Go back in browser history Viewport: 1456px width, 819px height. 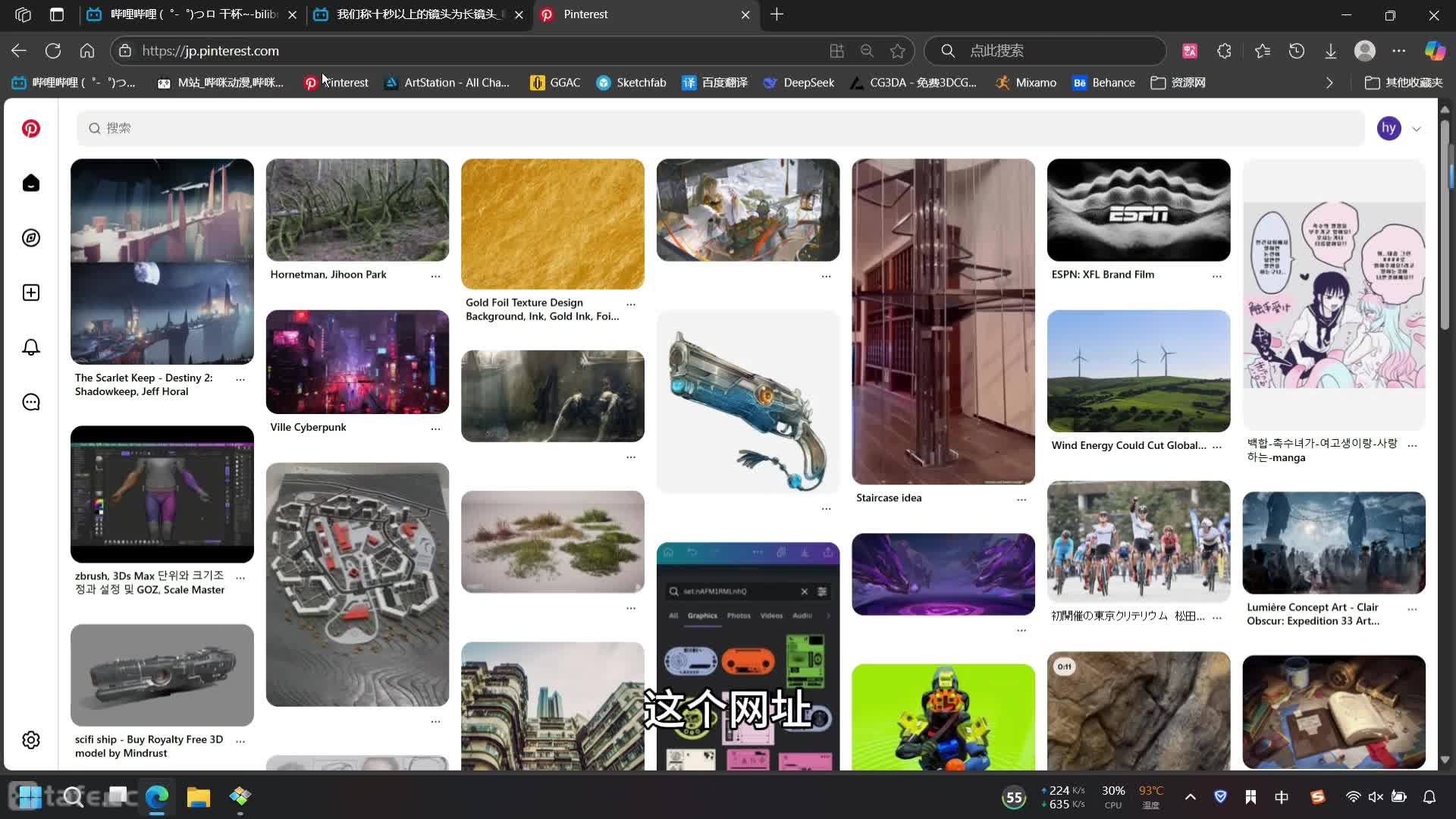[19, 51]
